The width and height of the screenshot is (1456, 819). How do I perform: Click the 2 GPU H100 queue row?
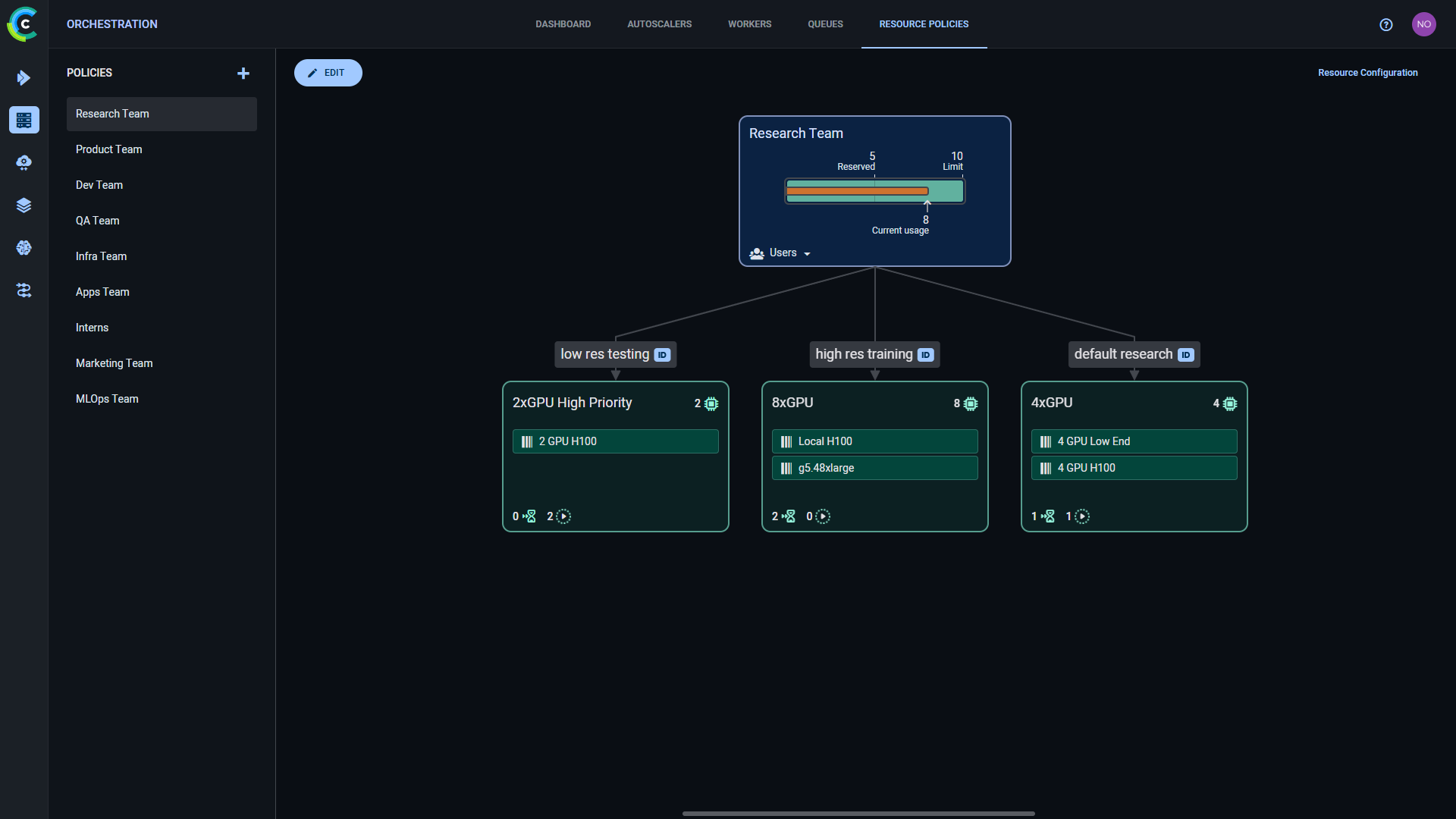coord(615,441)
